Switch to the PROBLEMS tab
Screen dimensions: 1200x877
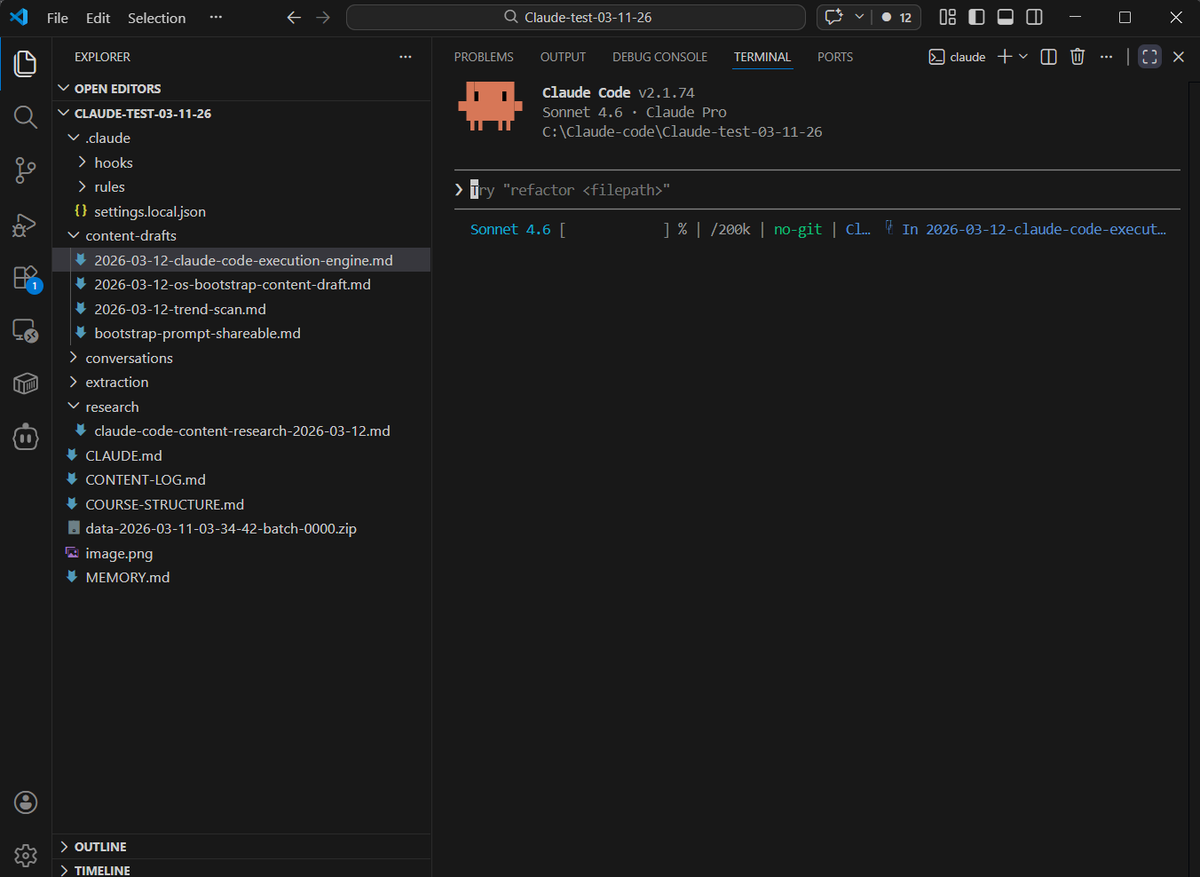(484, 57)
